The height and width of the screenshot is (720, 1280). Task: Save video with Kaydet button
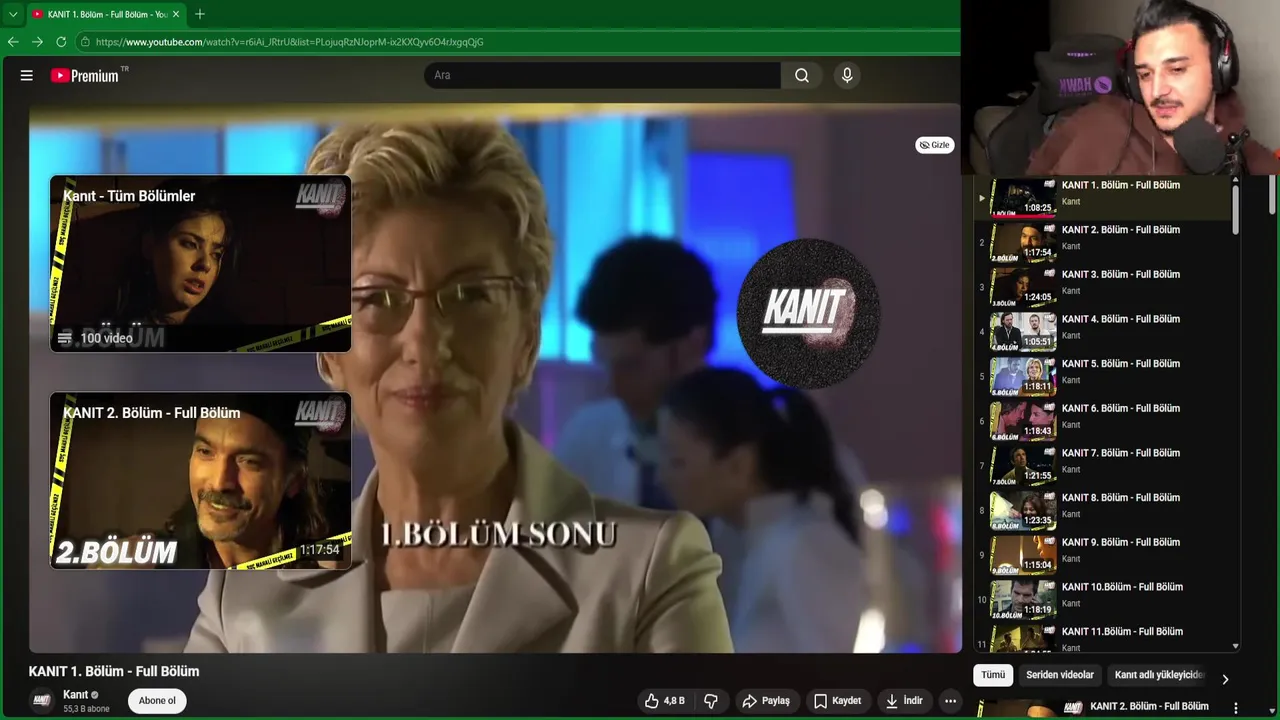click(837, 701)
